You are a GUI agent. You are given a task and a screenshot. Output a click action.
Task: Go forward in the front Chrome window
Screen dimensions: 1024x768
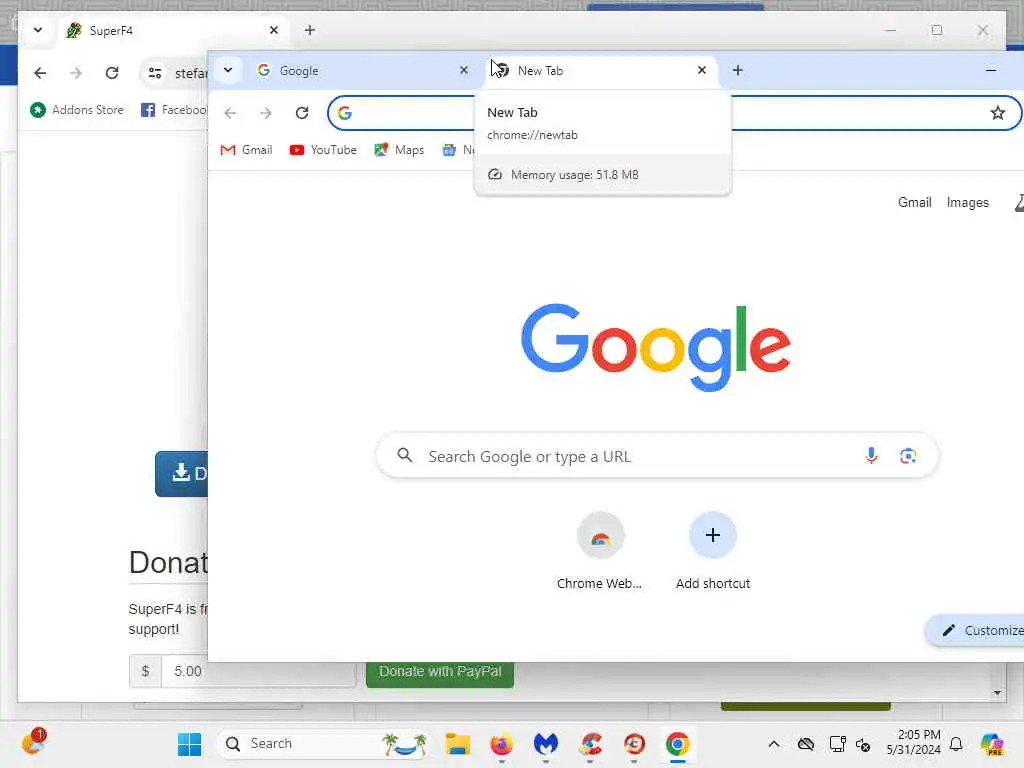(265, 113)
